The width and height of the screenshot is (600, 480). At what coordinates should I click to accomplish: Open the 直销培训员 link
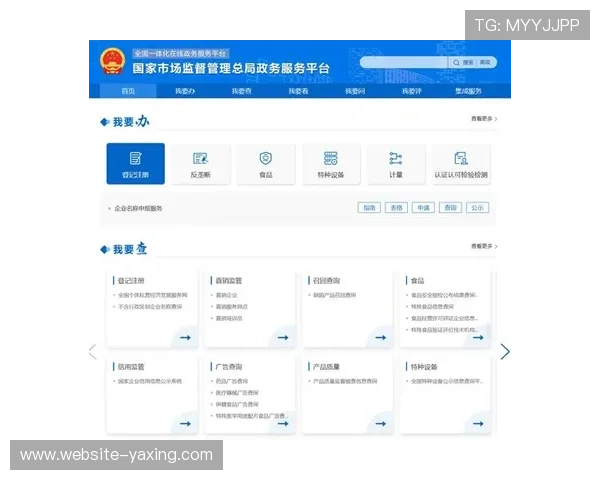point(229,318)
